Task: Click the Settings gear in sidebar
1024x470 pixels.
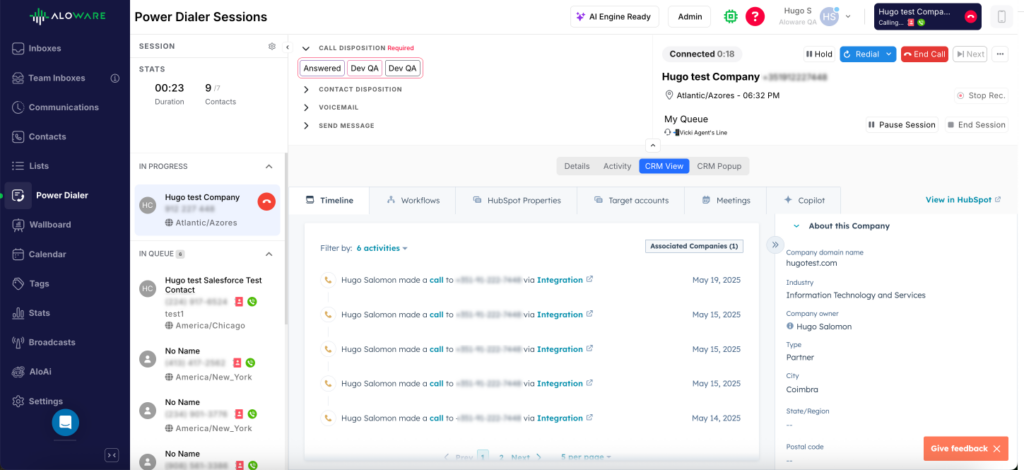Action: [x=18, y=401]
